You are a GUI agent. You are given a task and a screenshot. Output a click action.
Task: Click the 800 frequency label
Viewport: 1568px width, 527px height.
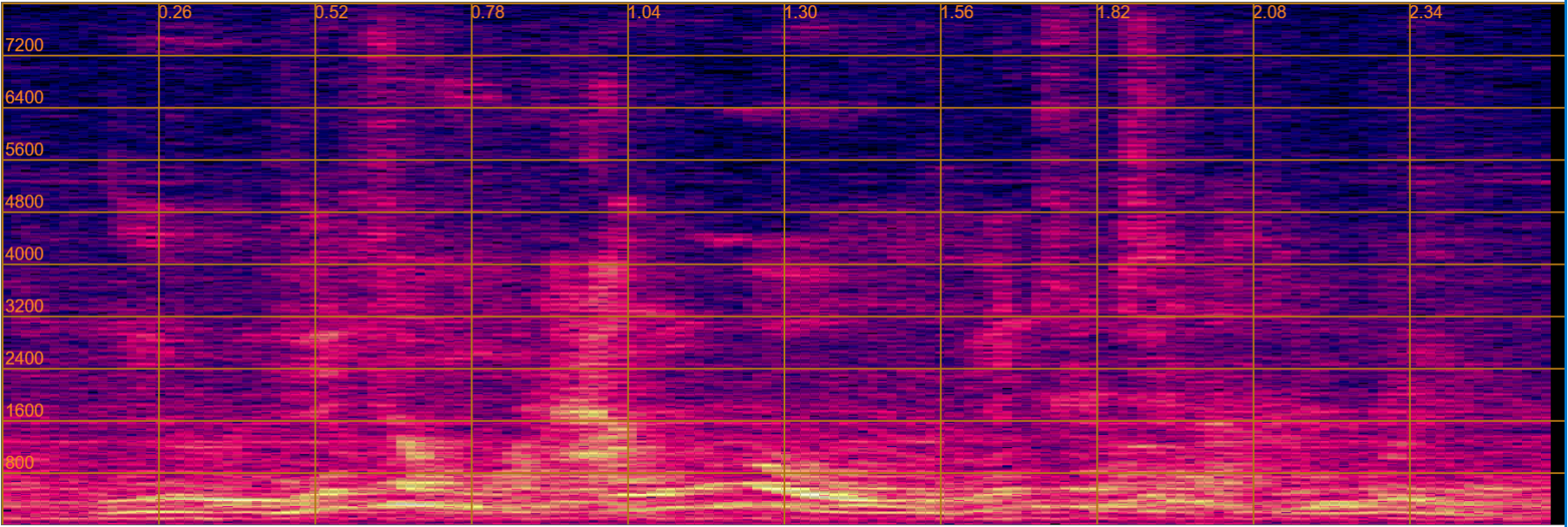(20, 463)
